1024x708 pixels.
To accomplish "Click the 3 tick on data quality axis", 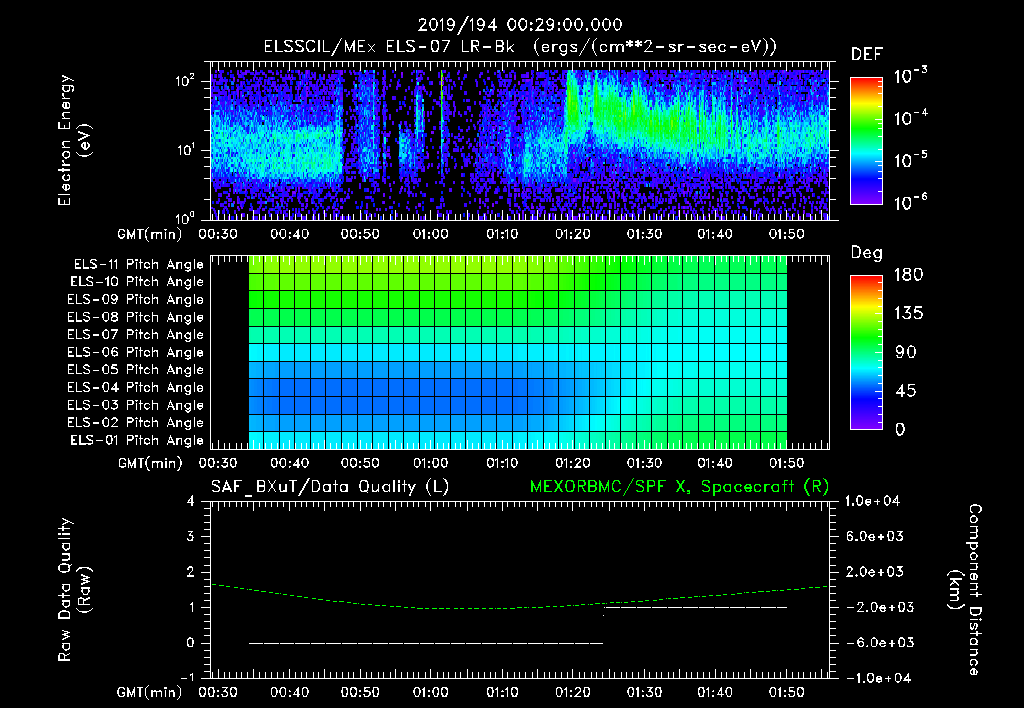I will tap(191, 536).
